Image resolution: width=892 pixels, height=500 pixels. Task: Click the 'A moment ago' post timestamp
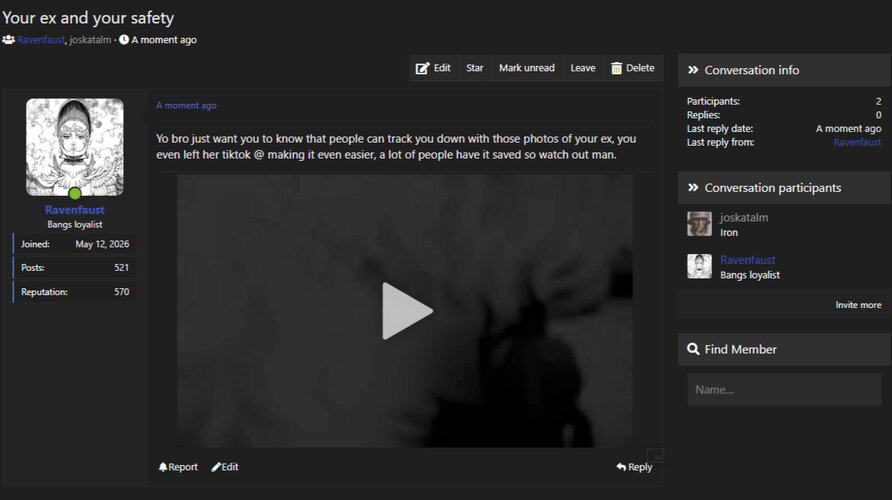[186, 105]
